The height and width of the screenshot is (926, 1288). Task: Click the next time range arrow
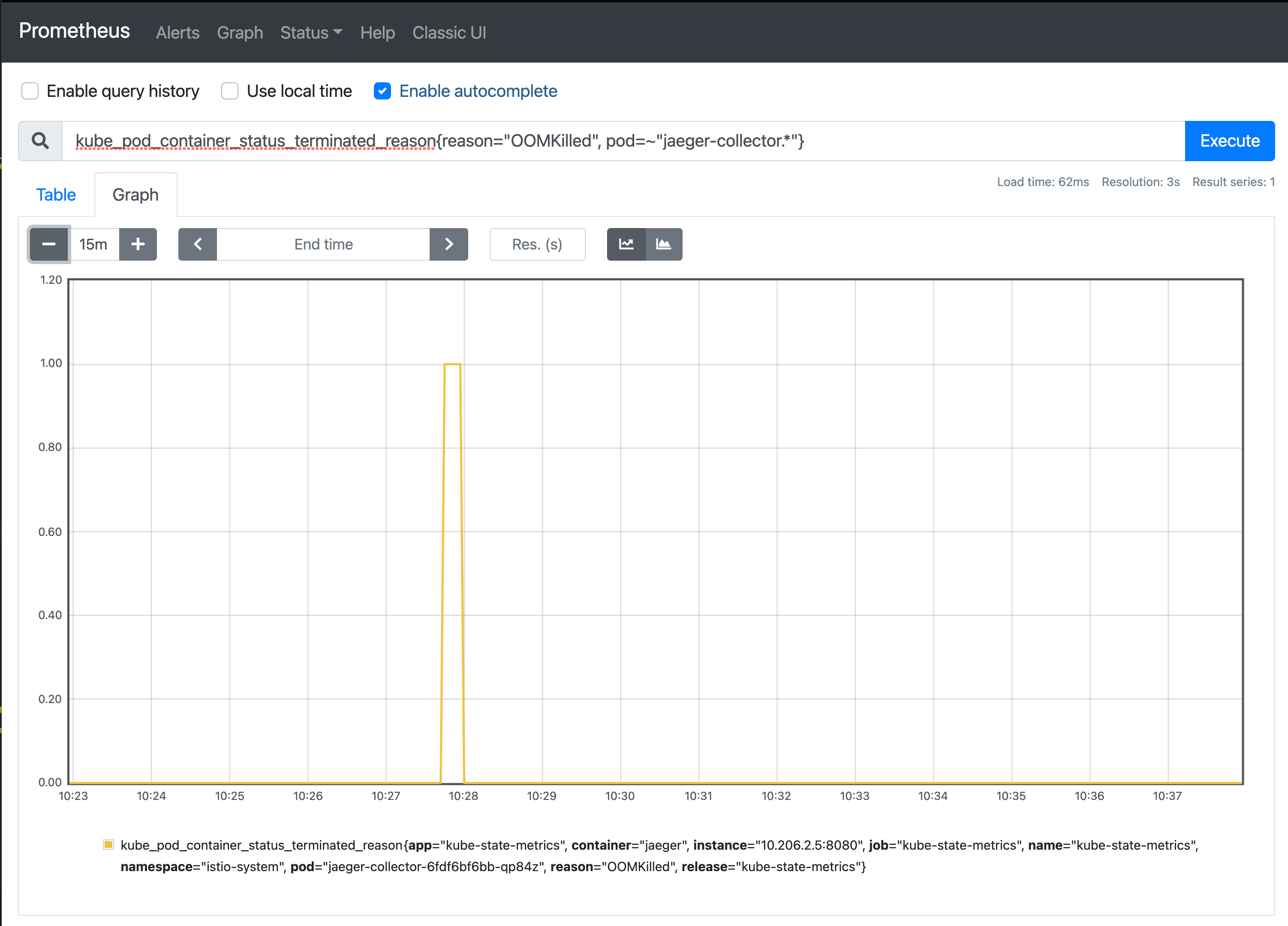448,244
